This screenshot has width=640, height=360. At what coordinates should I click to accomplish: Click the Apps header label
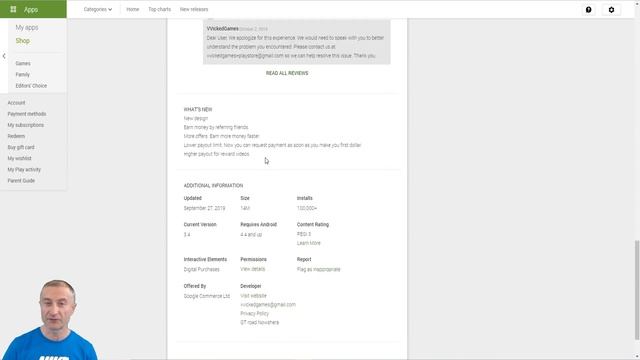coord(31,9)
